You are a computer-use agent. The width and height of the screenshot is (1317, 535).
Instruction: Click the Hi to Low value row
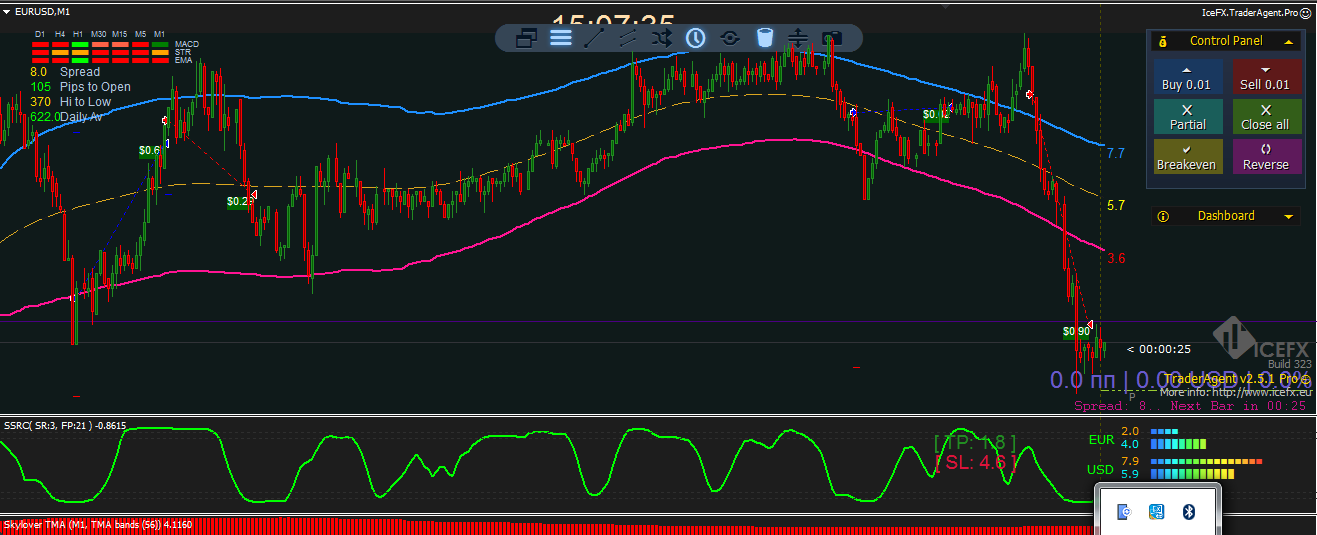click(70, 102)
